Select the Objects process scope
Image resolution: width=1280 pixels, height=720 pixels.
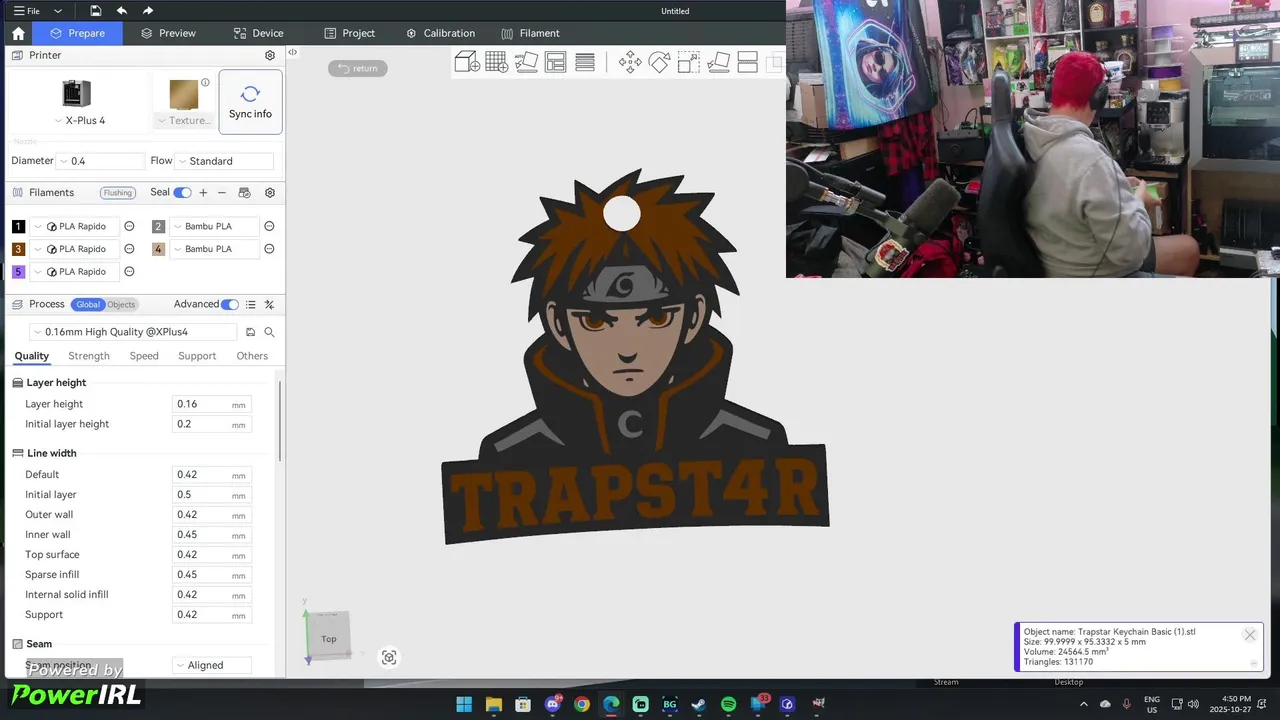[121, 304]
